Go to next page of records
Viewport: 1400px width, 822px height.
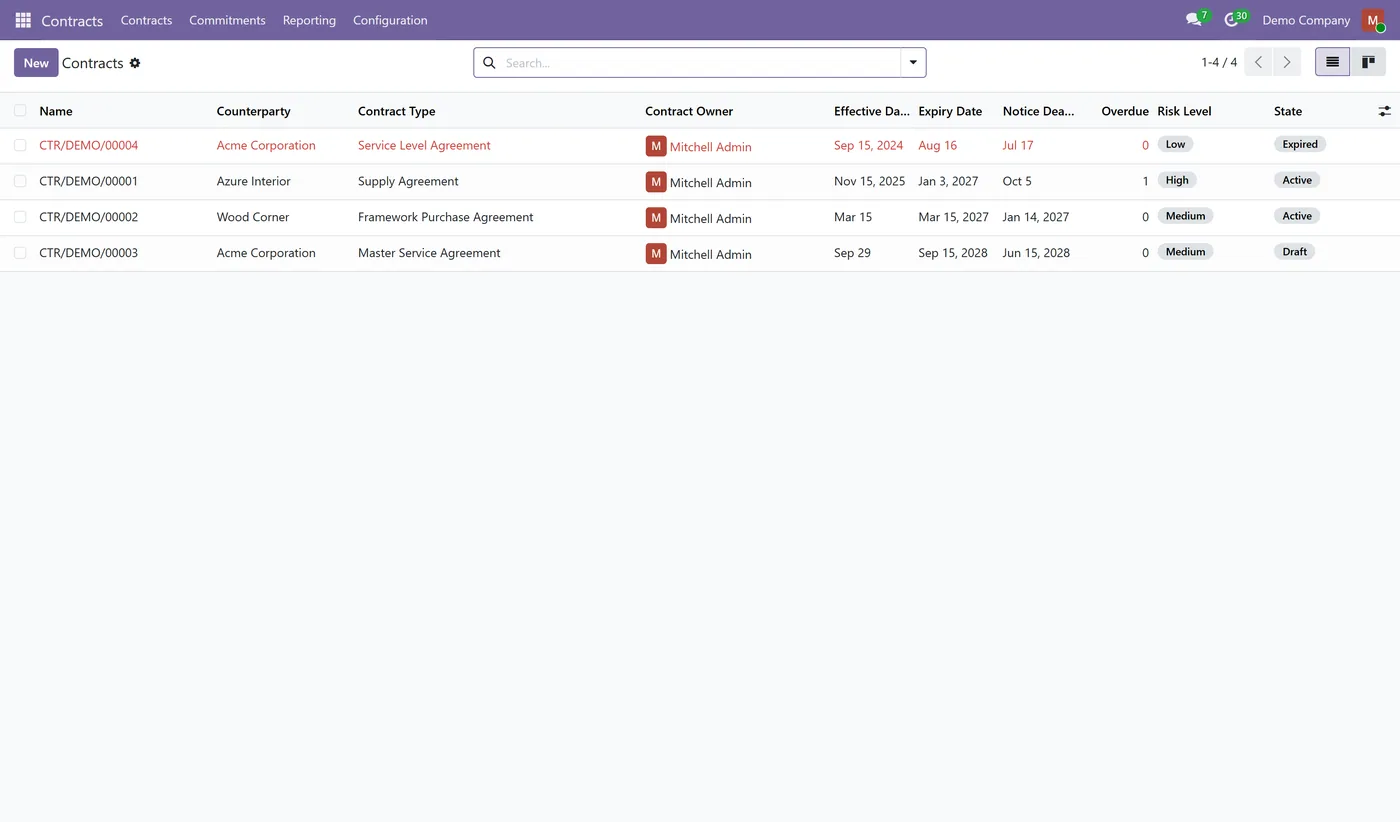(x=1287, y=62)
